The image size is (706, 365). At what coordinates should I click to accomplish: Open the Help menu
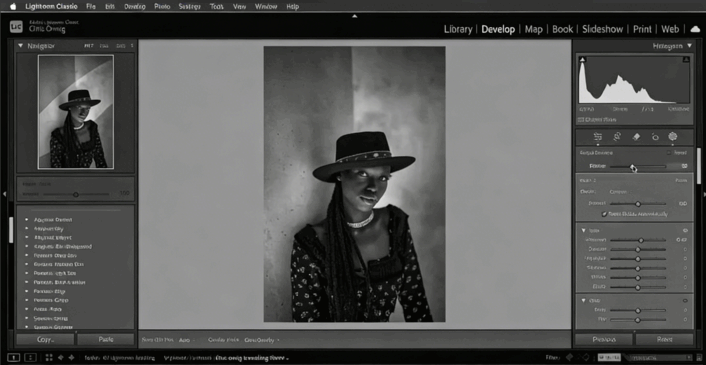pyautogui.click(x=293, y=7)
